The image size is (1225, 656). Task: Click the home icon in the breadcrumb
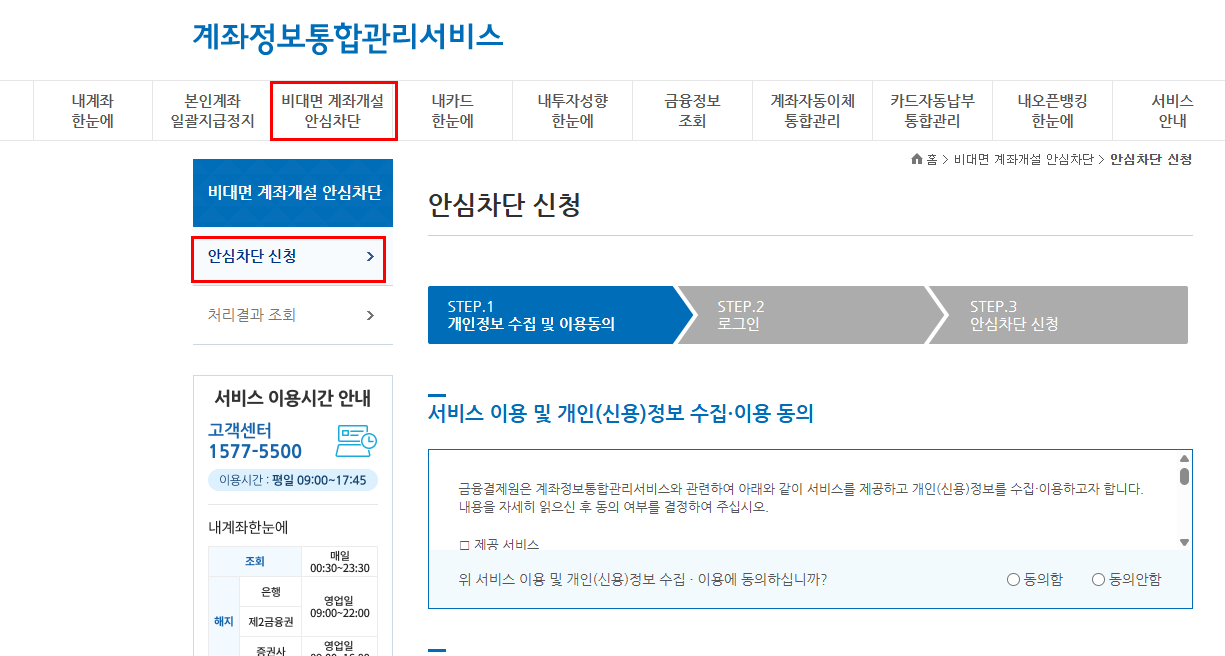(916, 158)
